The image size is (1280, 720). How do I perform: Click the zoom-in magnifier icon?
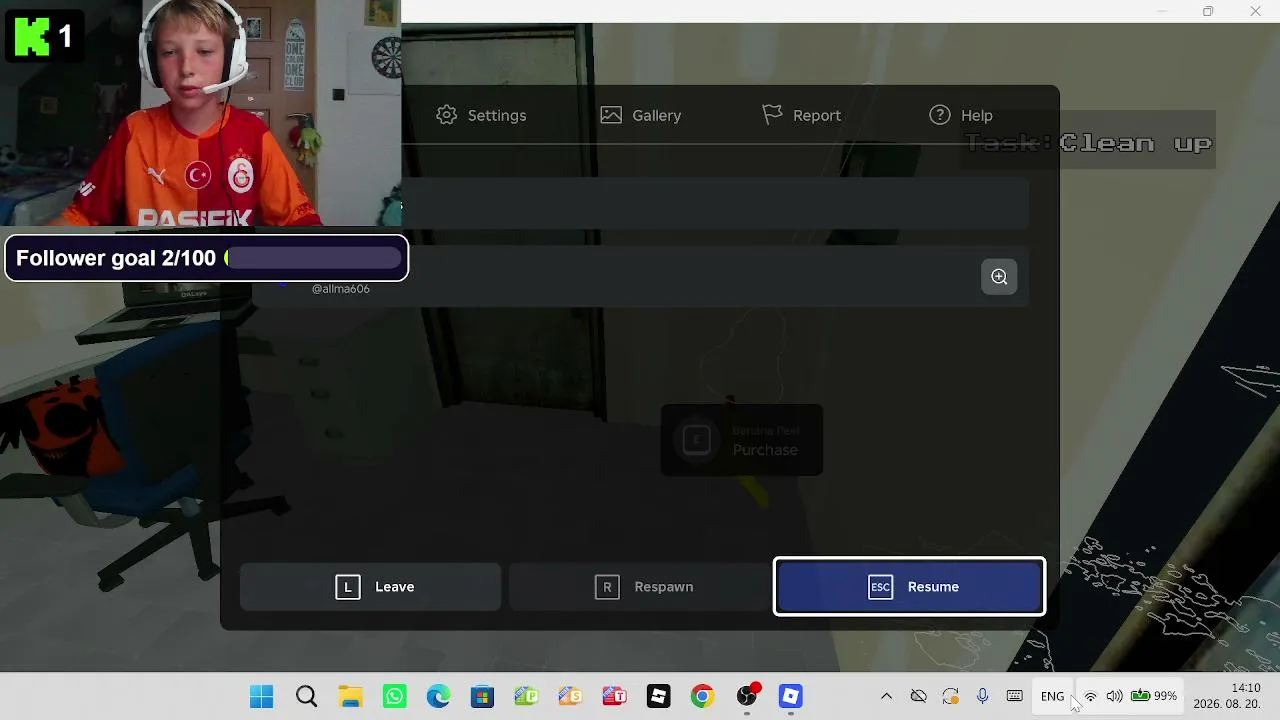999,277
